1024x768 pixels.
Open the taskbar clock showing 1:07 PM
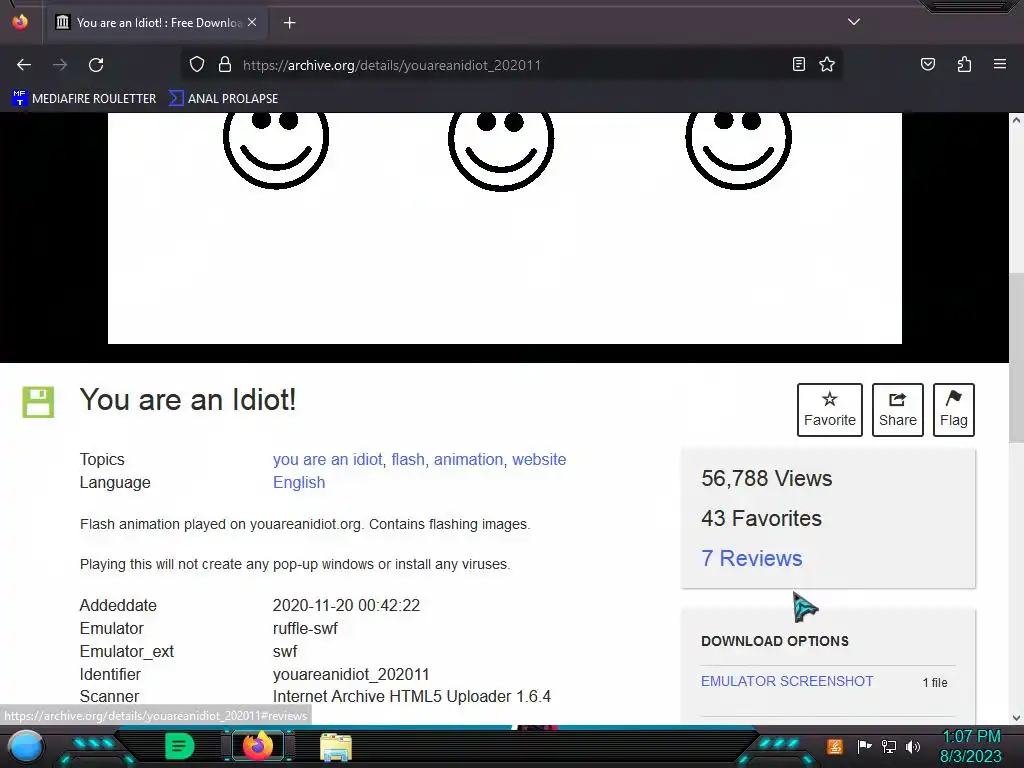coord(971,746)
